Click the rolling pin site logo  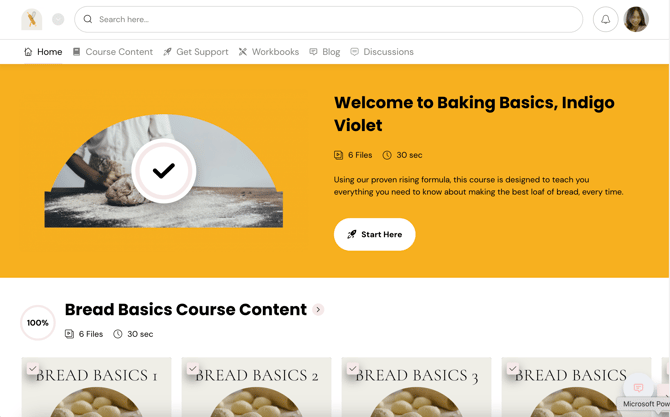pos(32,19)
